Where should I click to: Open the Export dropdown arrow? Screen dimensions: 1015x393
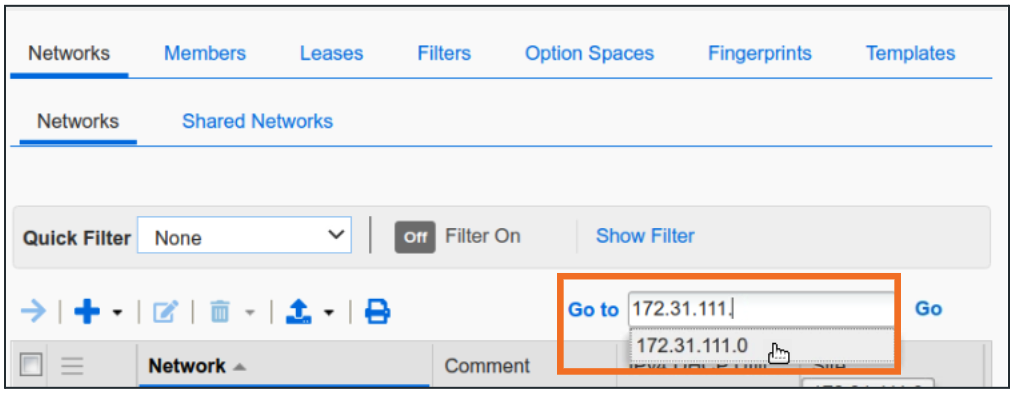click(329, 313)
